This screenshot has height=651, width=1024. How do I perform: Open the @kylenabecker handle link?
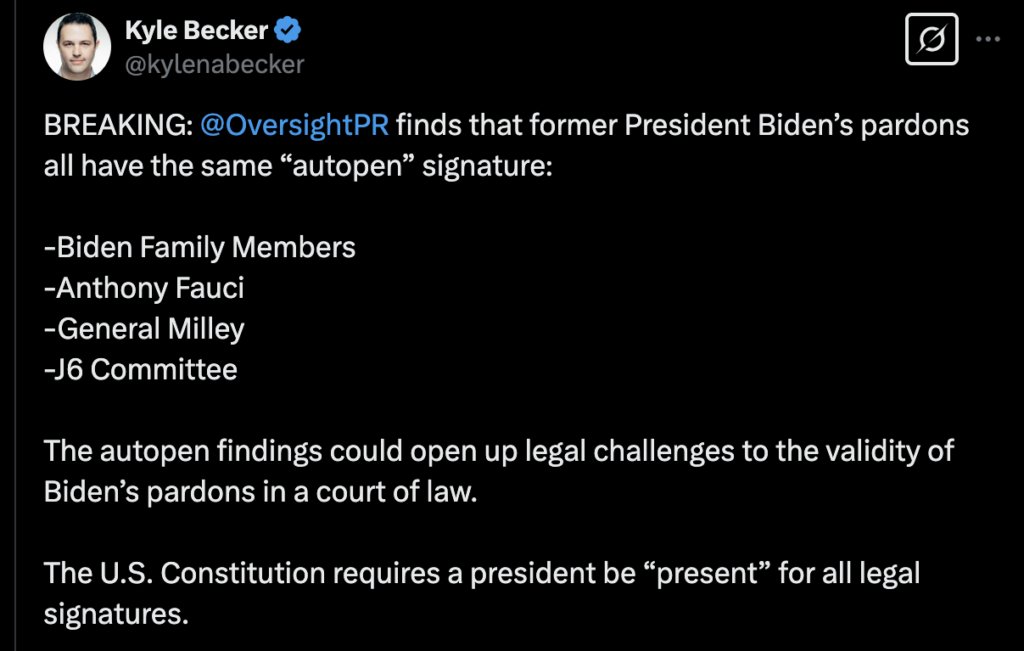pos(214,65)
